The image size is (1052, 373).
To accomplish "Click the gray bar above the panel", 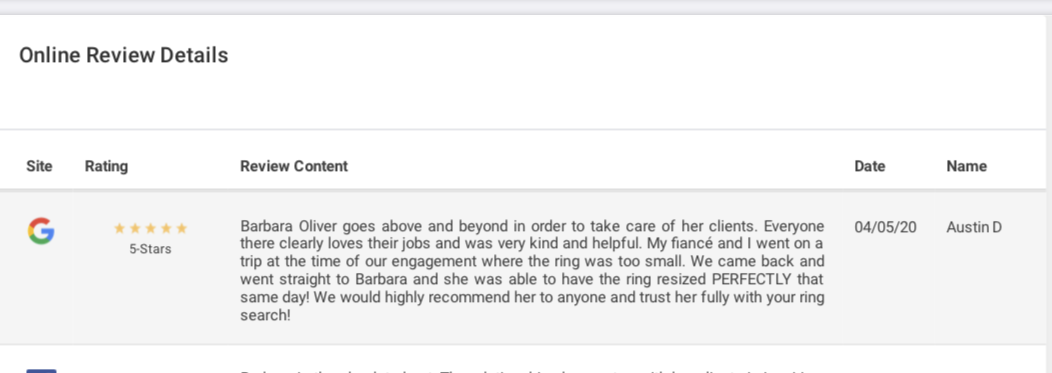I will (526, 7).
